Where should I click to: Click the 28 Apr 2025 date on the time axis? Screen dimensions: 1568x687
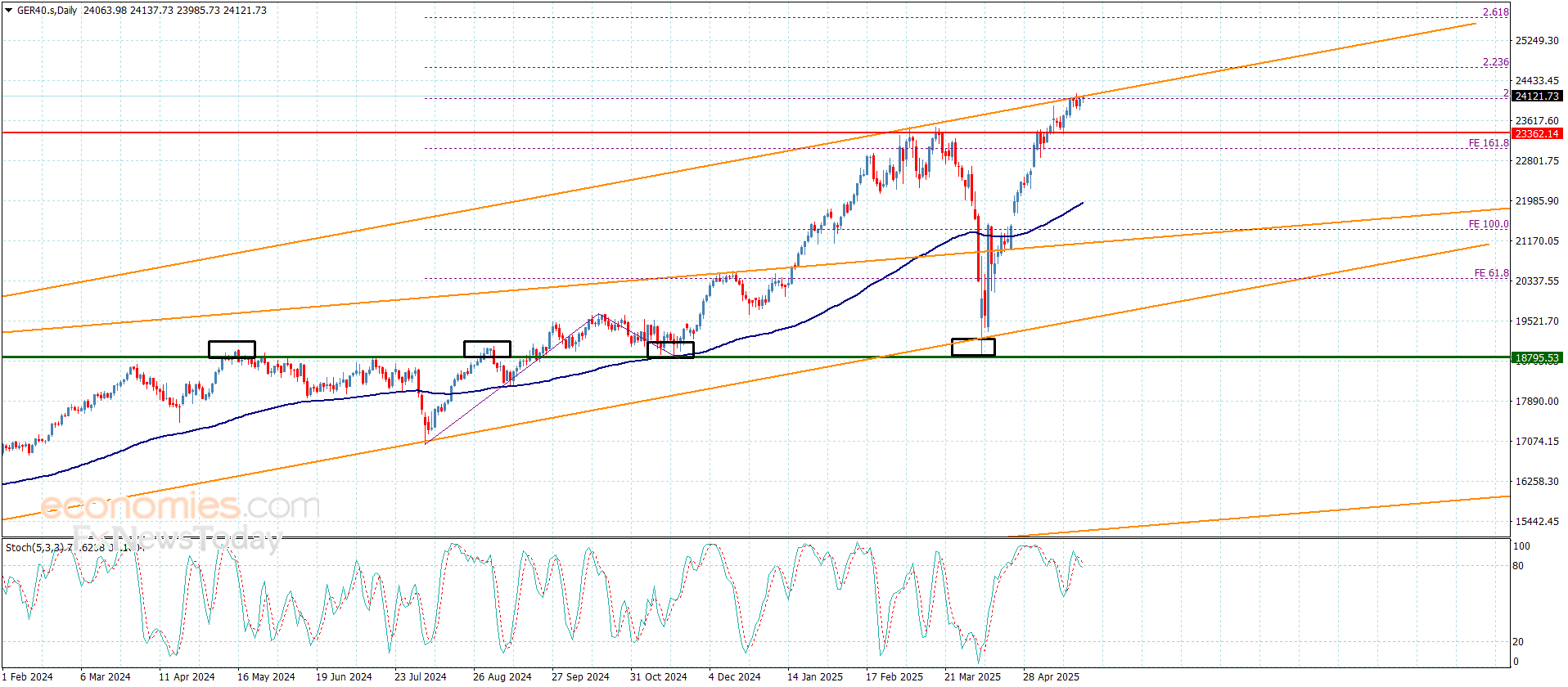[x=1051, y=676]
